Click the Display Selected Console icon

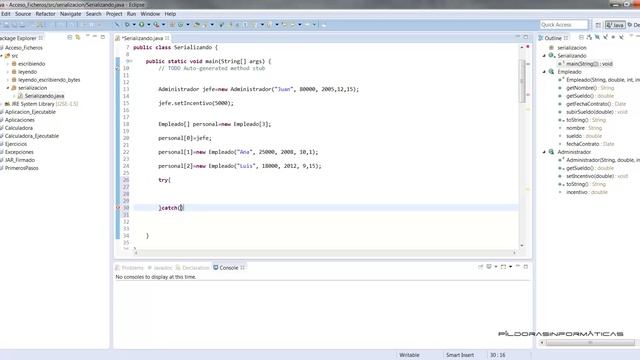click(489, 267)
